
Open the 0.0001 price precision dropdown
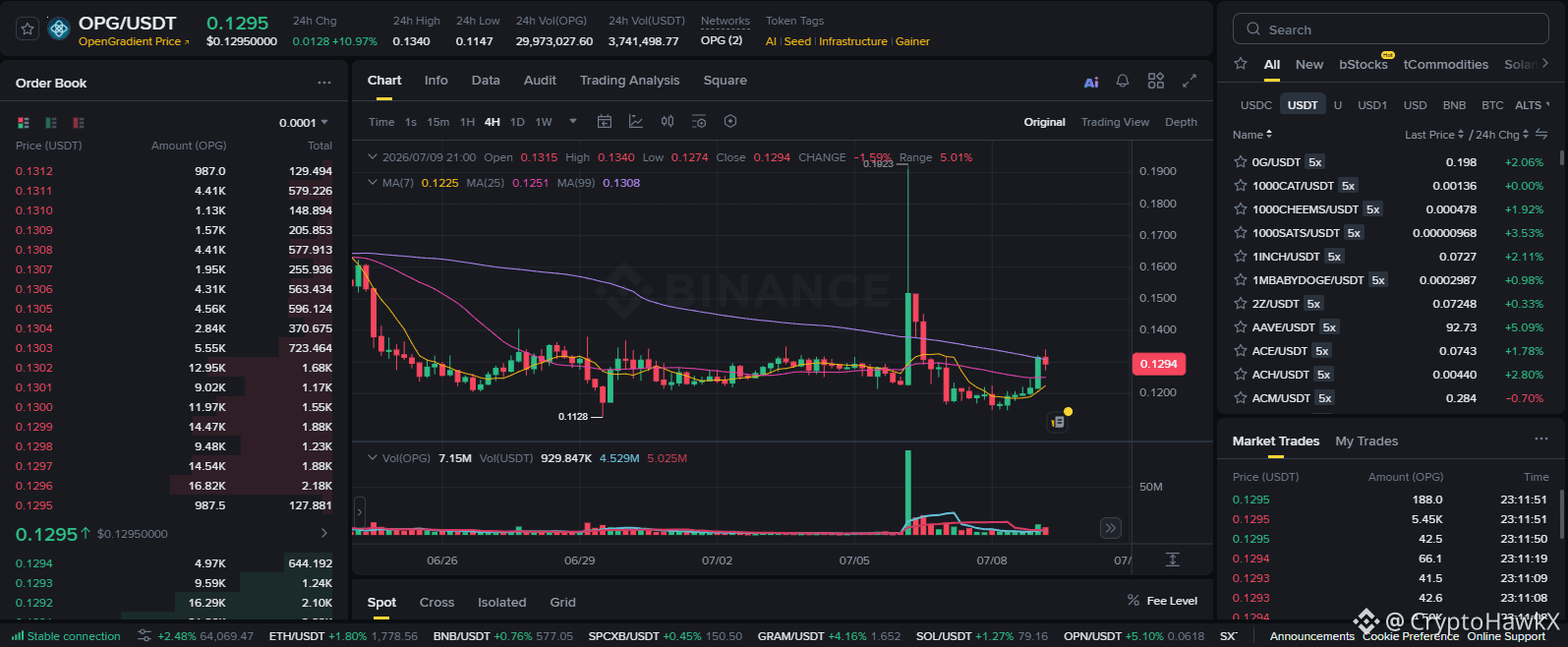pos(304,123)
